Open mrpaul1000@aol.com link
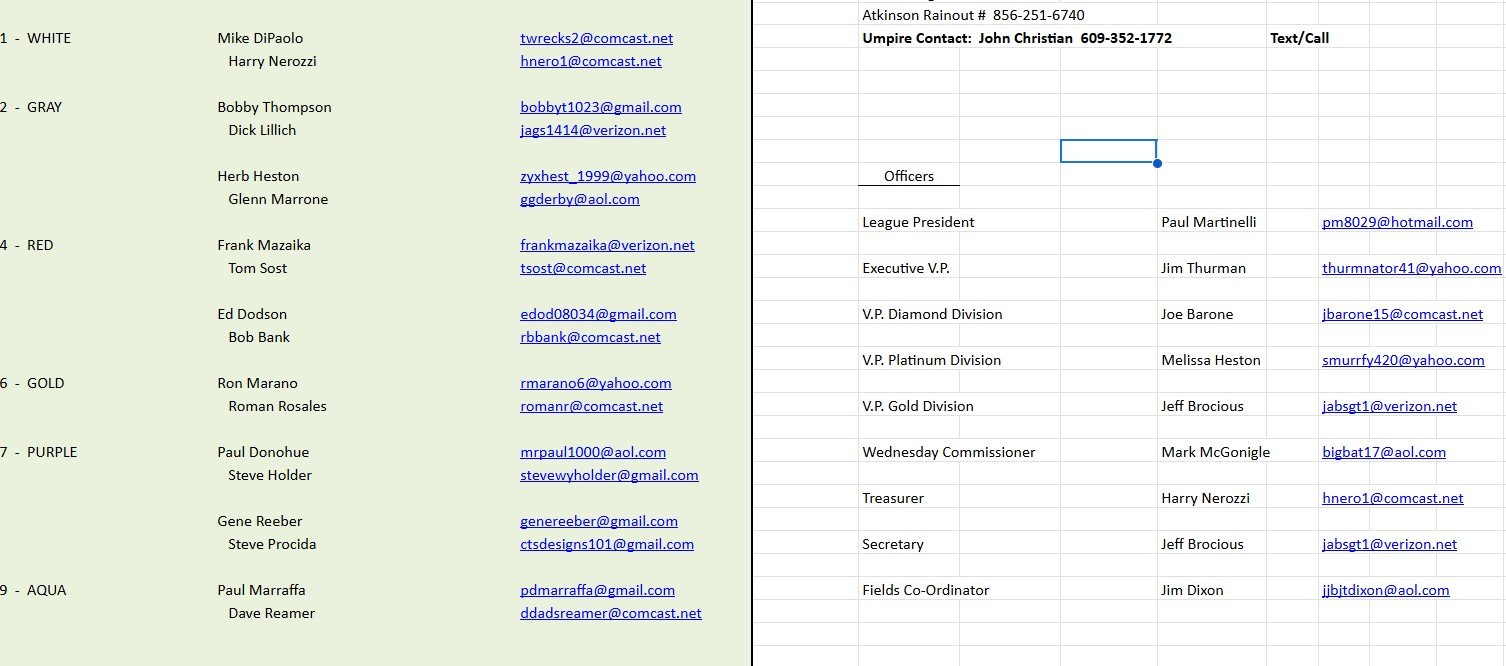Viewport: 1506px width, 666px height. click(593, 452)
